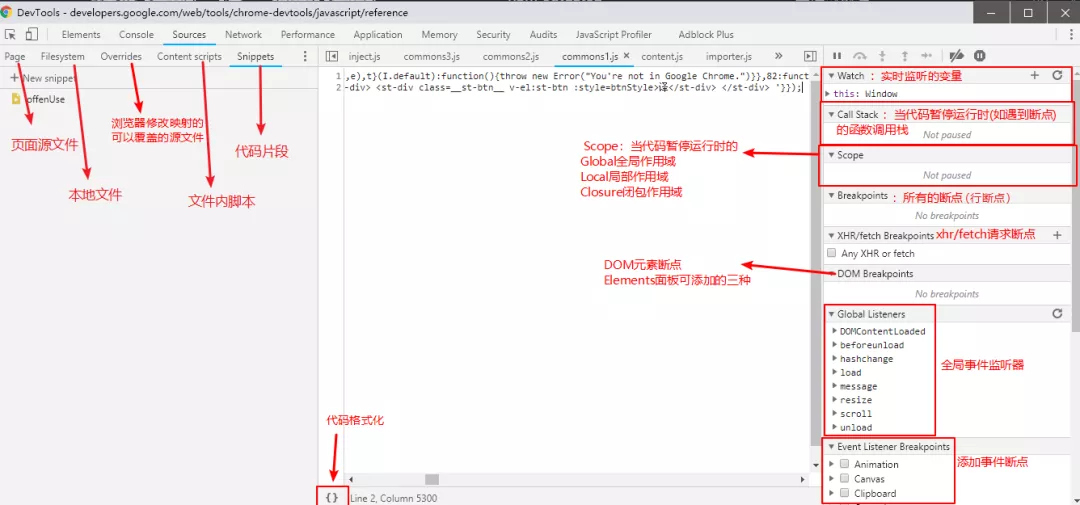
Task: Pretty print code with braces icon
Action: (332, 497)
